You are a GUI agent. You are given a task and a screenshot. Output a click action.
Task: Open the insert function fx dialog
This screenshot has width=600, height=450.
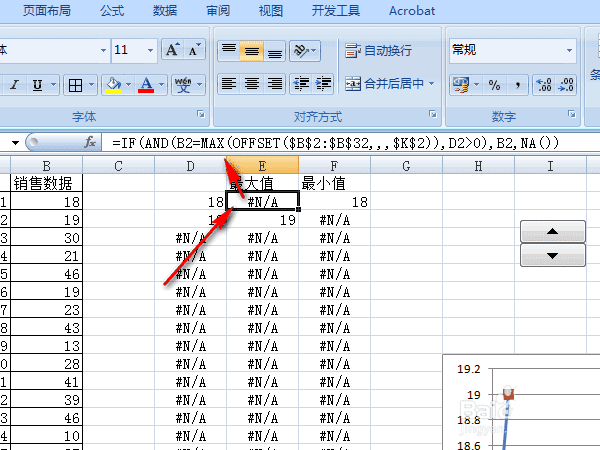click(90, 142)
